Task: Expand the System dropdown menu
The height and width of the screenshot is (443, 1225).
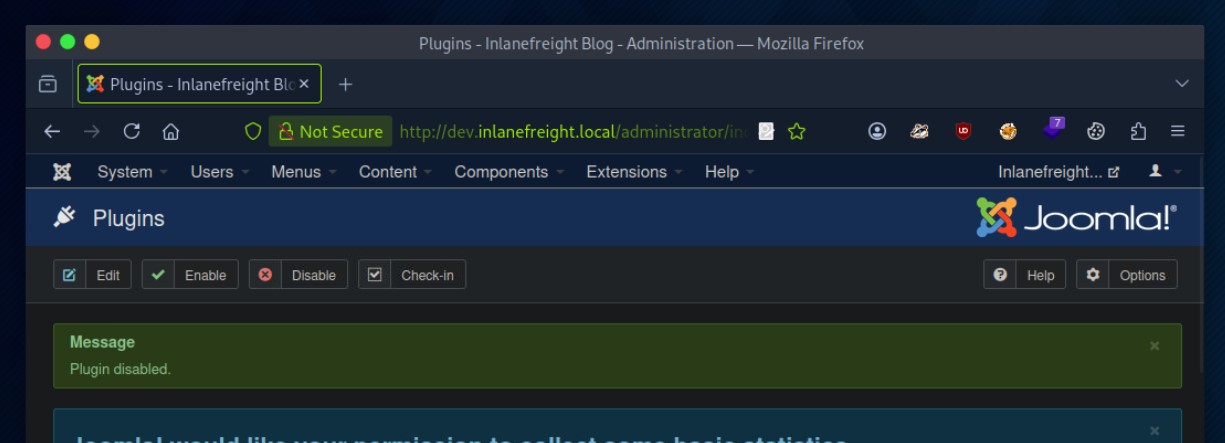Action: (132, 172)
